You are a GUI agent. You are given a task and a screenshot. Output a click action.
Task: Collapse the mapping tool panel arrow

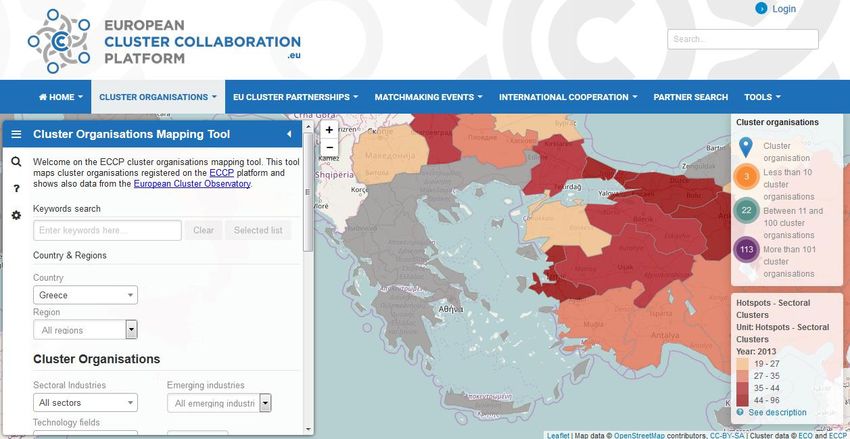[x=289, y=134]
